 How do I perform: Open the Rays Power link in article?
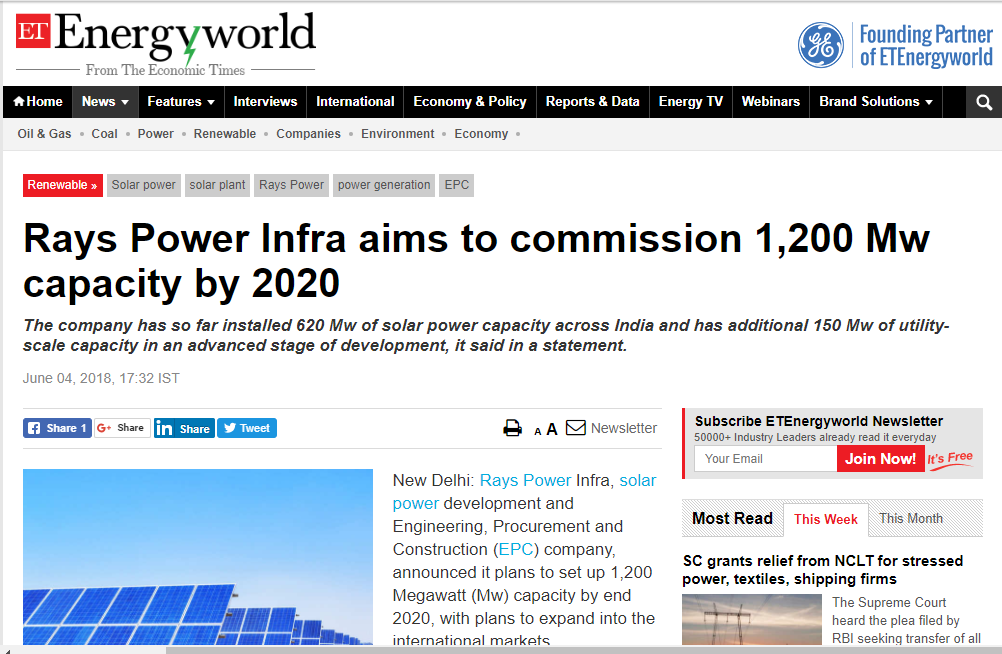pyautogui.click(x=525, y=480)
